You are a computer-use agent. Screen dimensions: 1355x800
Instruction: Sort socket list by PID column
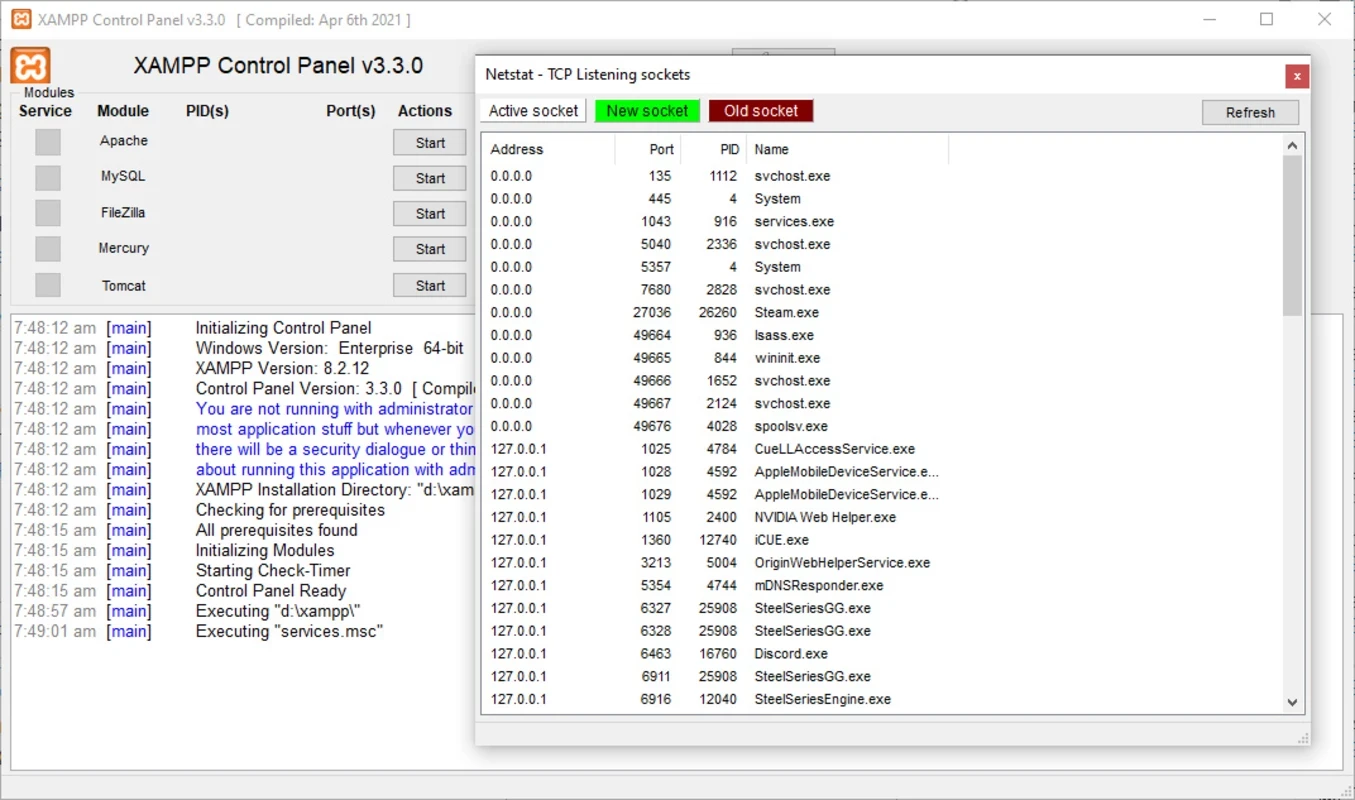click(x=714, y=149)
